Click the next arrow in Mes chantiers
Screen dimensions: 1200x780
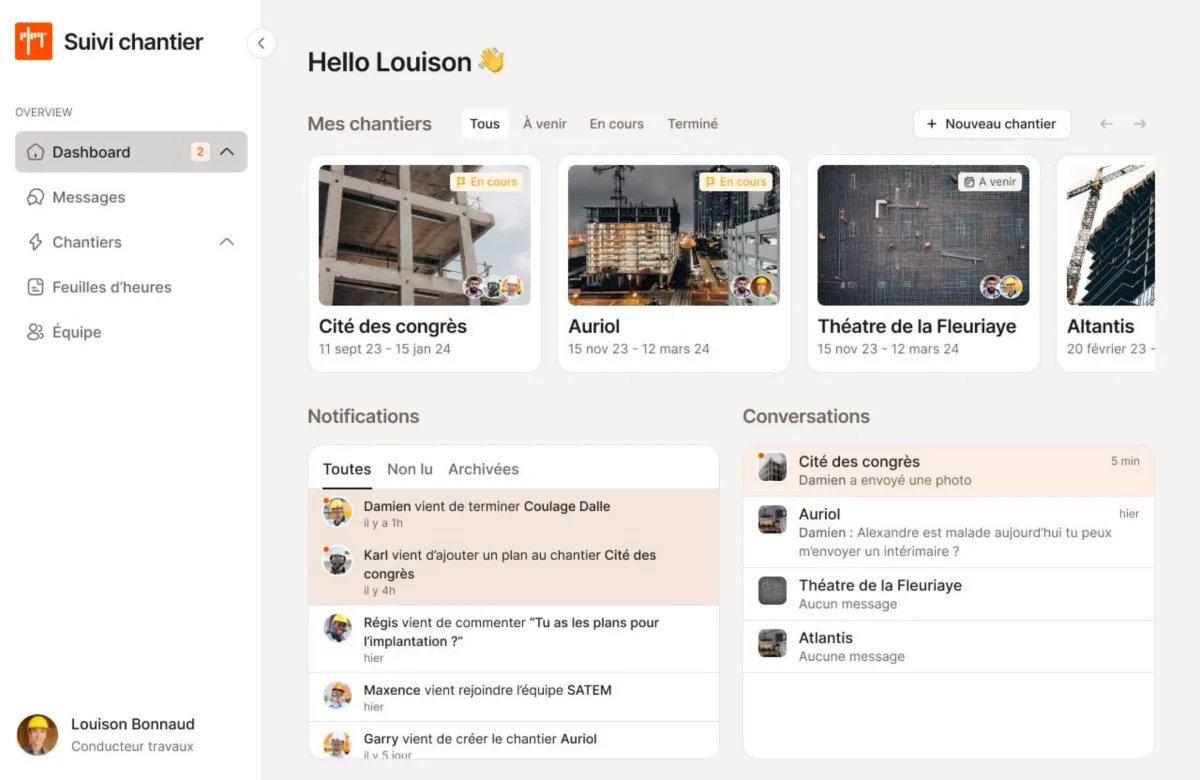tap(1139, 124)
